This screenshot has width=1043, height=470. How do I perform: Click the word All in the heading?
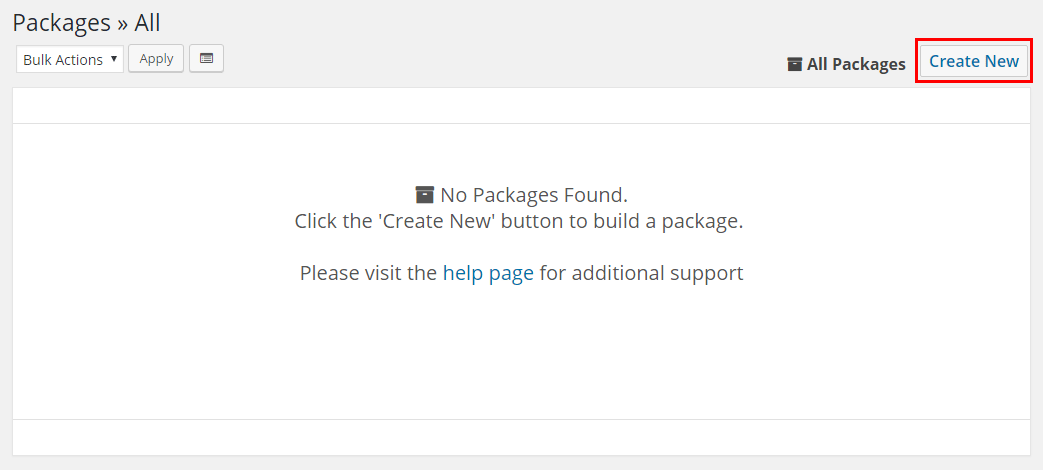tap(148, 23)
